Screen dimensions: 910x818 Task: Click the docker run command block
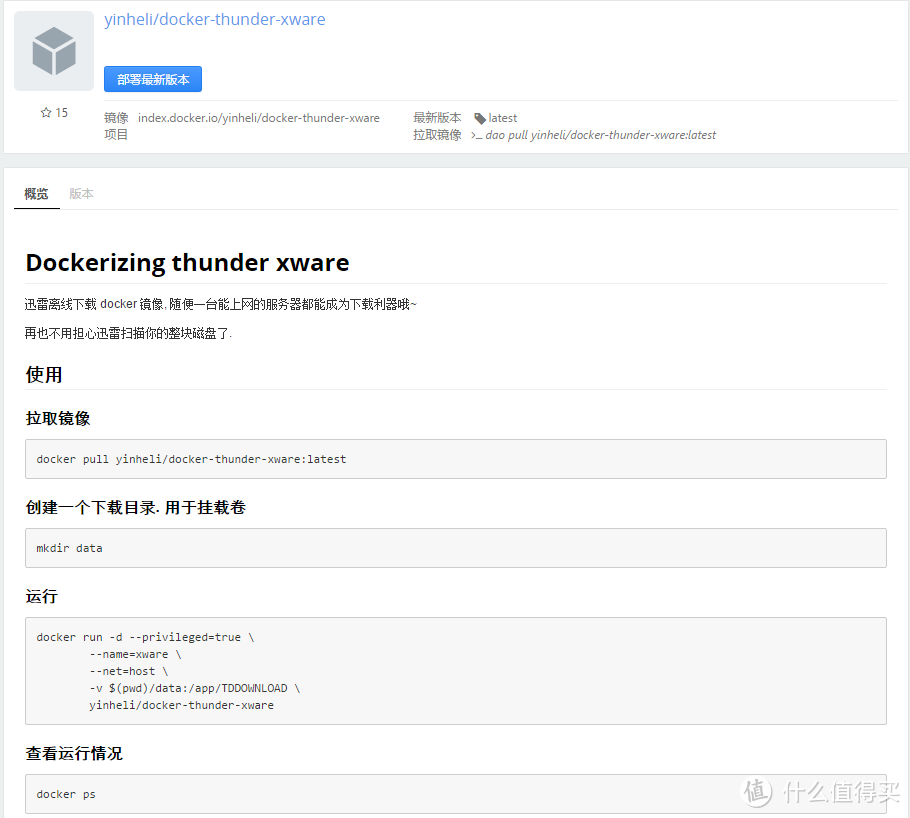tap(455, 670)
